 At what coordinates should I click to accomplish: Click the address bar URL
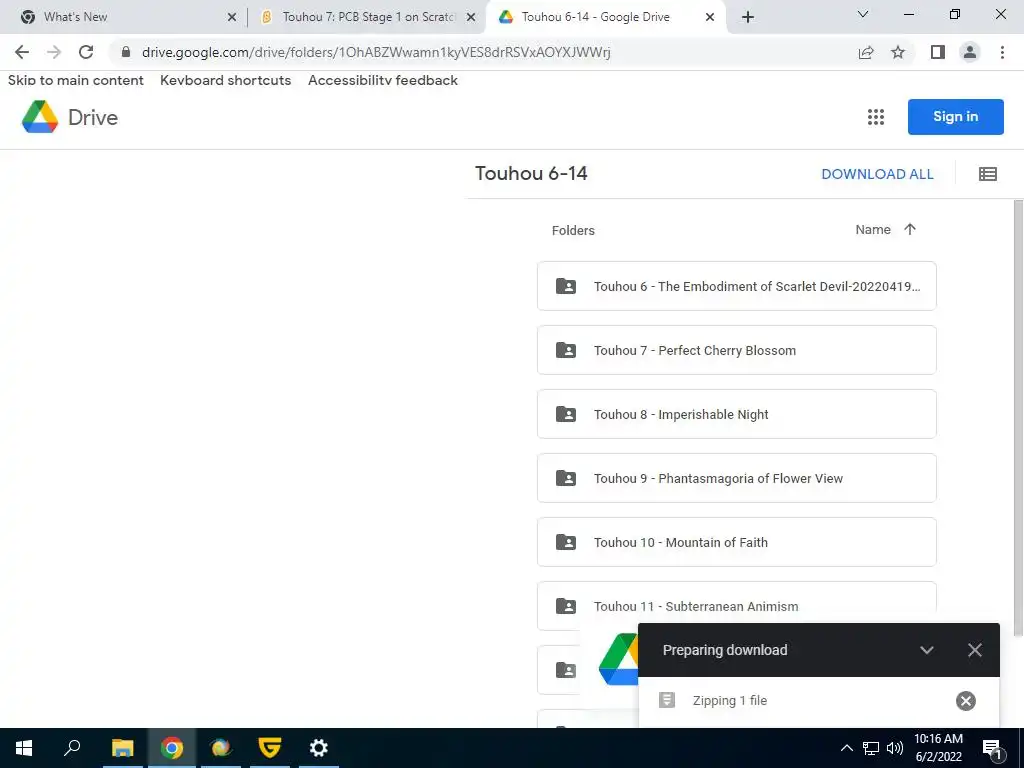tap(376, 52)
